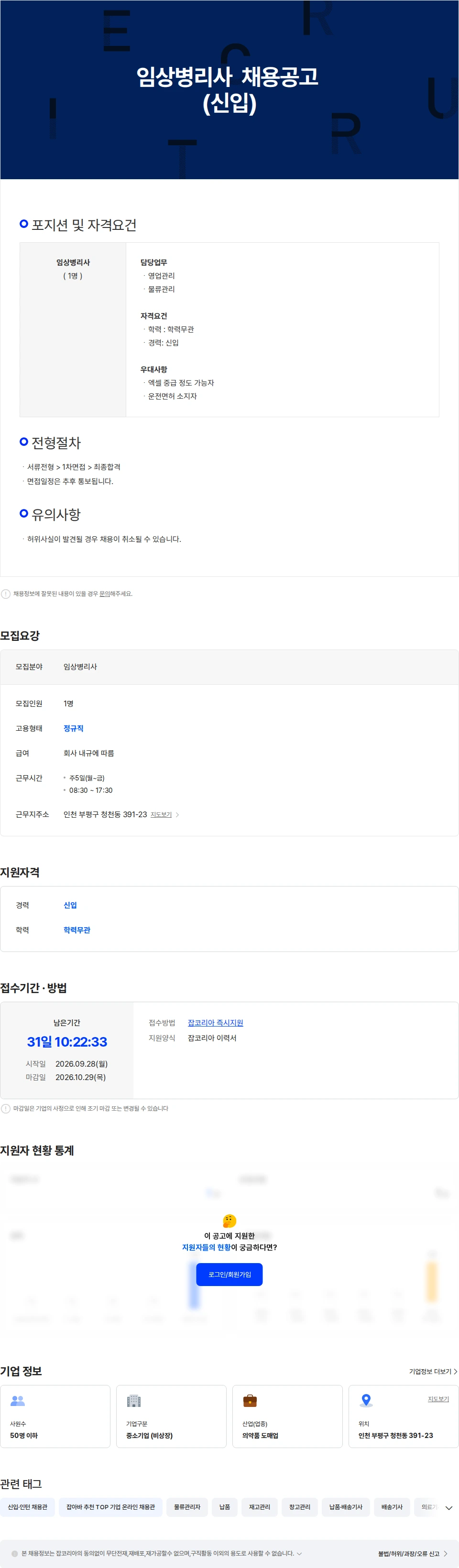This screenshot has height=1568, width=459.
Task: Click the remaining time 31일 10:22:33
Action: click(x=67, y=1041)
